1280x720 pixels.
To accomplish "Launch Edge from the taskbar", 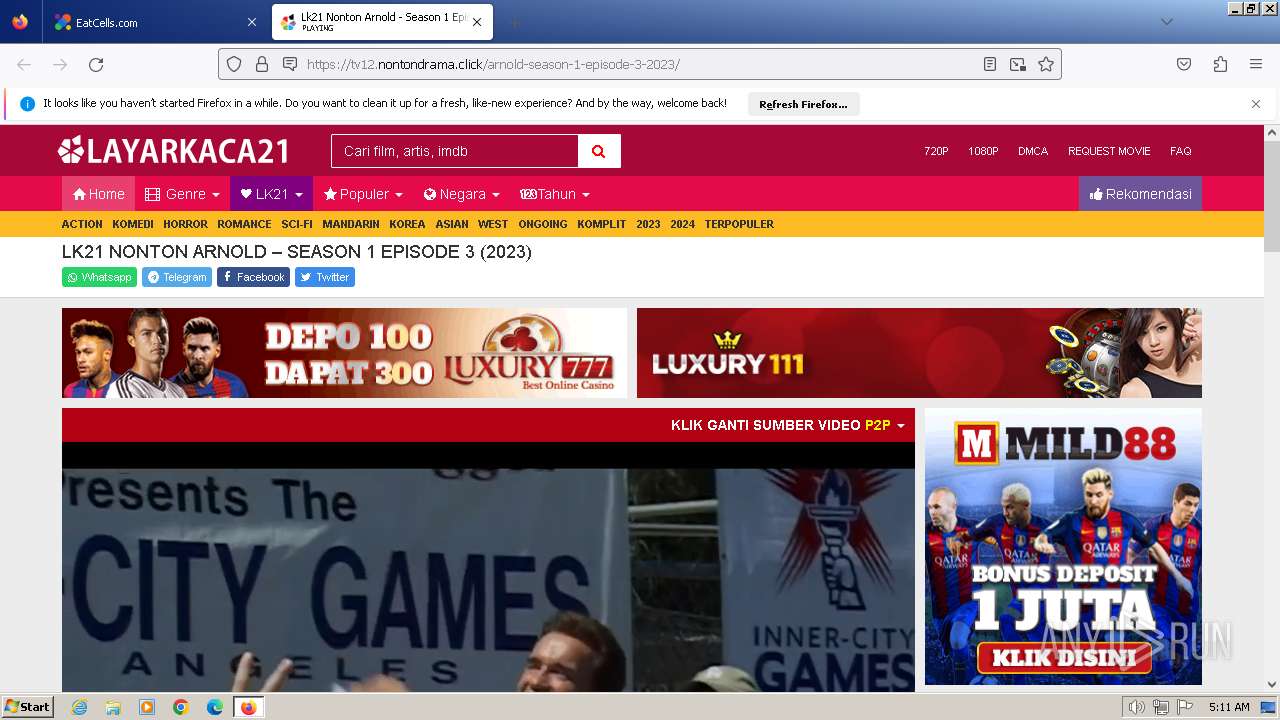I will point(215,707).
